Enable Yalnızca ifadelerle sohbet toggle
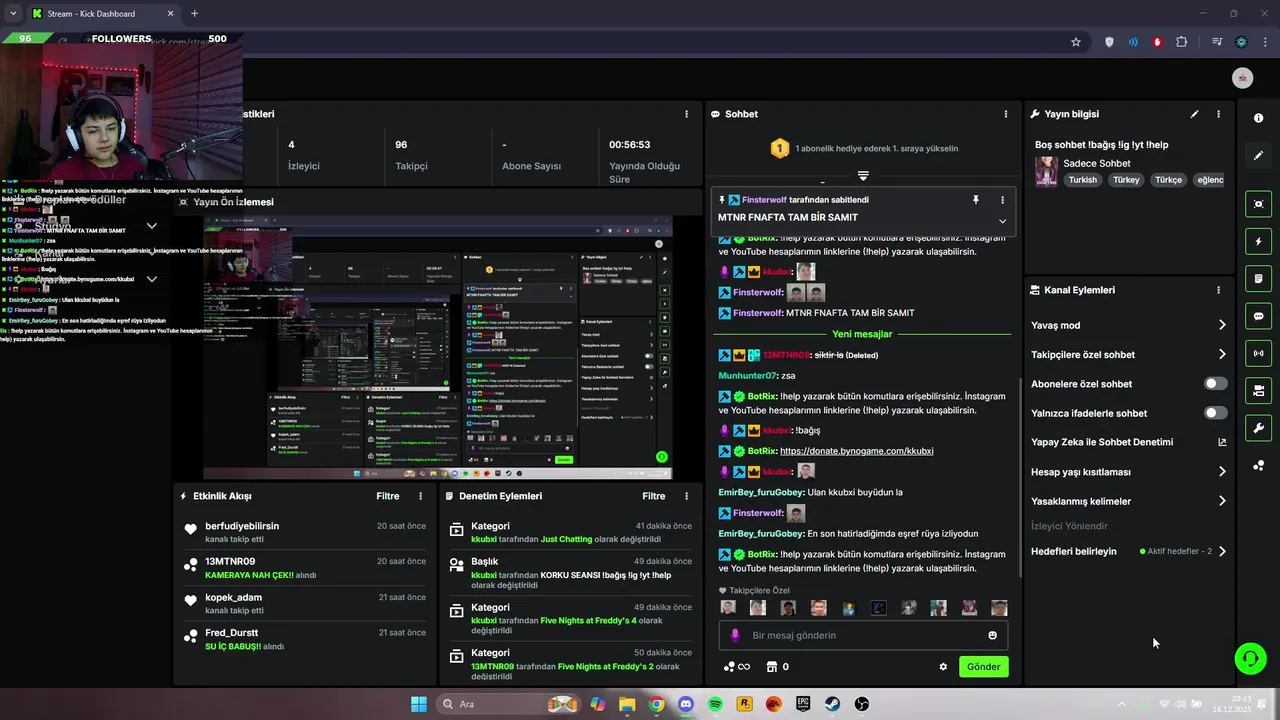The width and height of the screenshot is (1280, 720). point(1216,413)
